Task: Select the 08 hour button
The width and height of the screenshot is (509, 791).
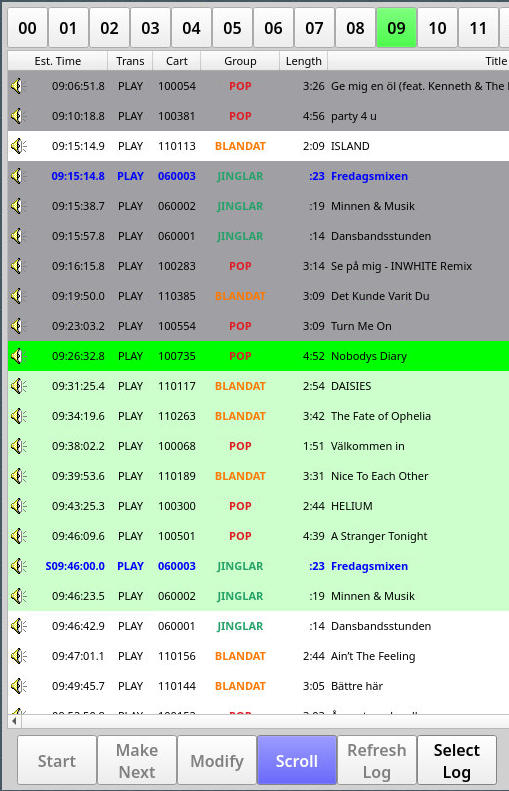Action: (355, 28)
